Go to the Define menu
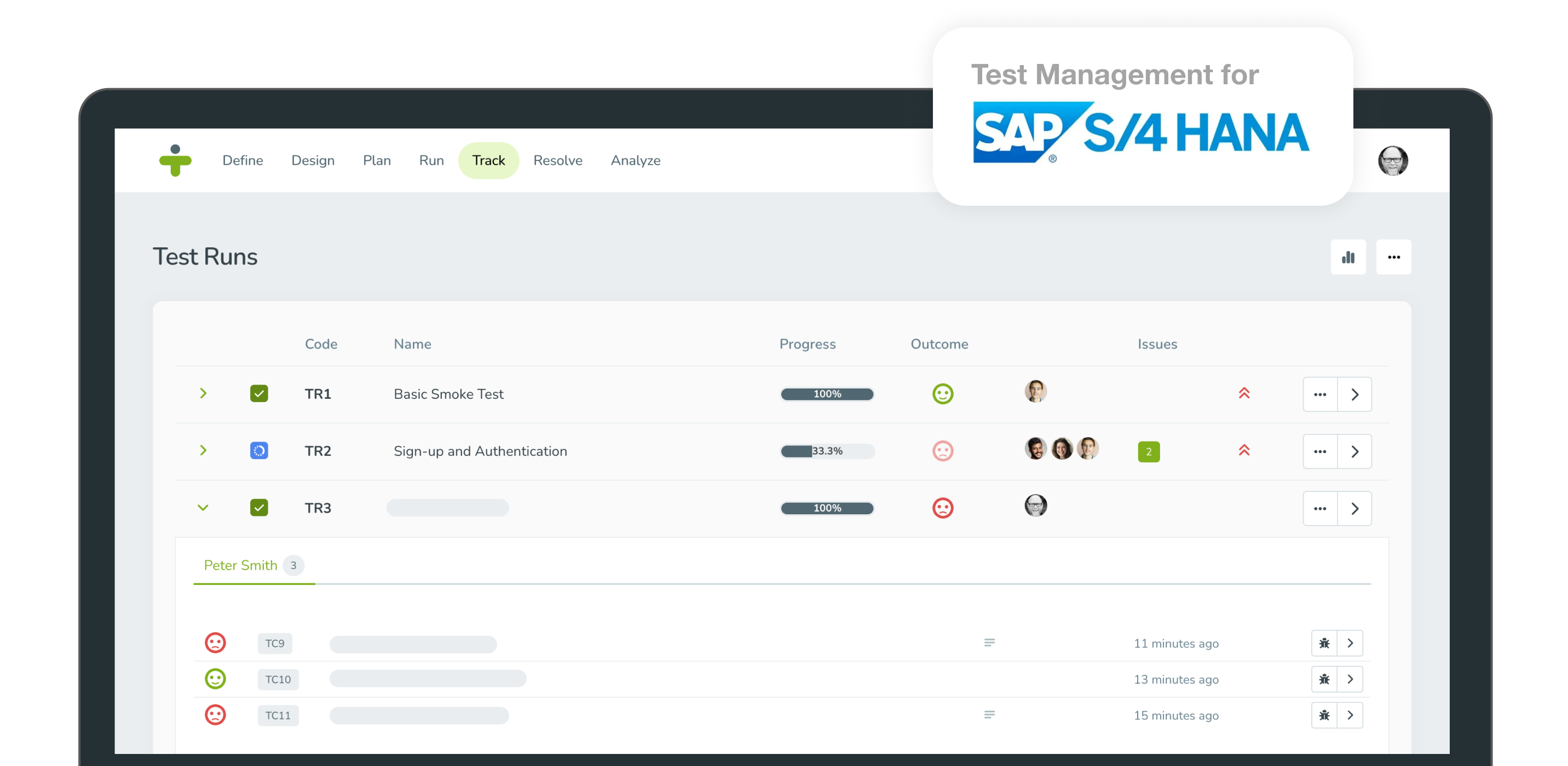Viewport: 1568px width, 766px height. point(243,161)
